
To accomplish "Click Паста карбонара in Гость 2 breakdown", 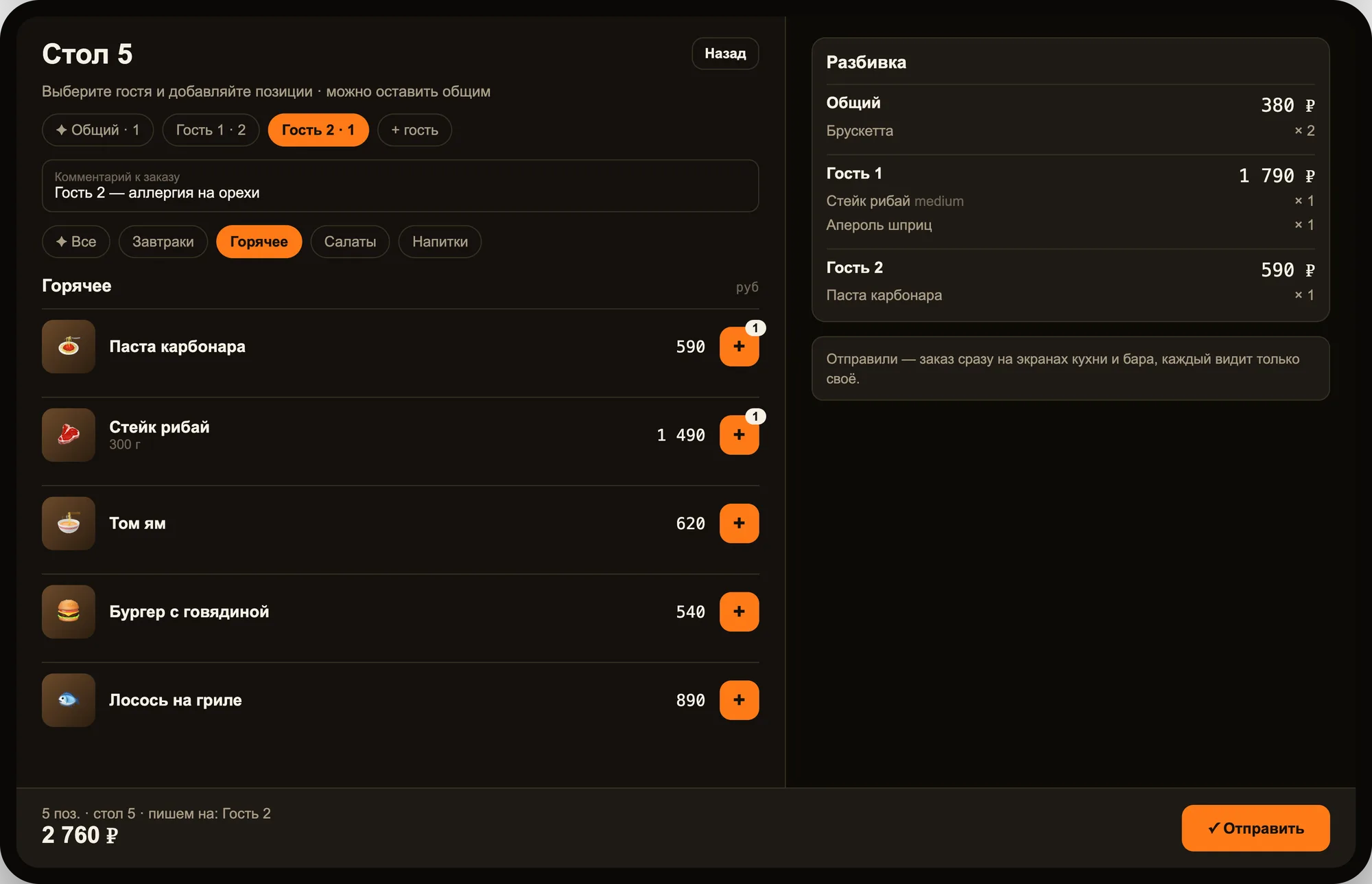I will [x=1070, y=295].
